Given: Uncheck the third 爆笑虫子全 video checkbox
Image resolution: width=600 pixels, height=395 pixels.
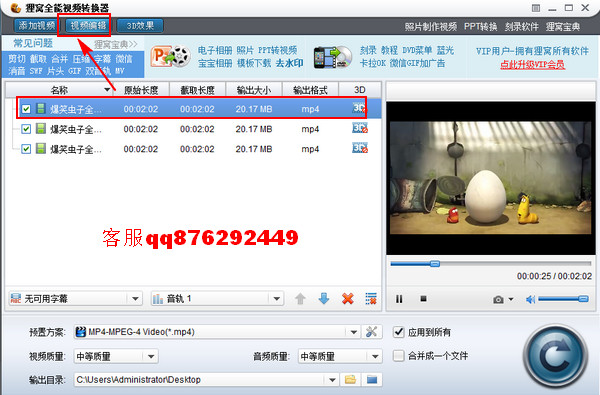Looking at the screenshot, I should pos(26,149).
